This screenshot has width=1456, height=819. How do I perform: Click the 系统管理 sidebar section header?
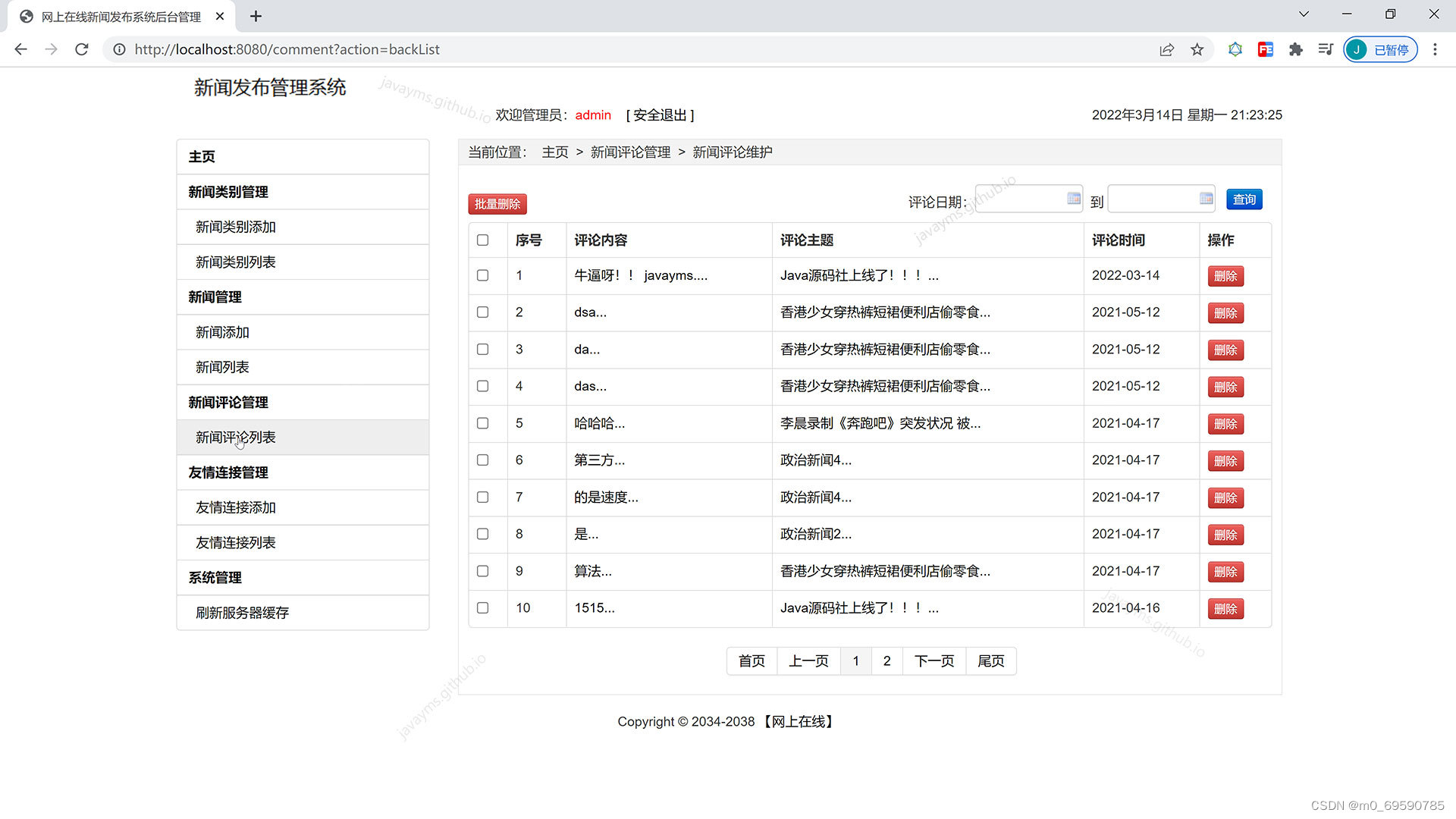[x=303, y=578]
